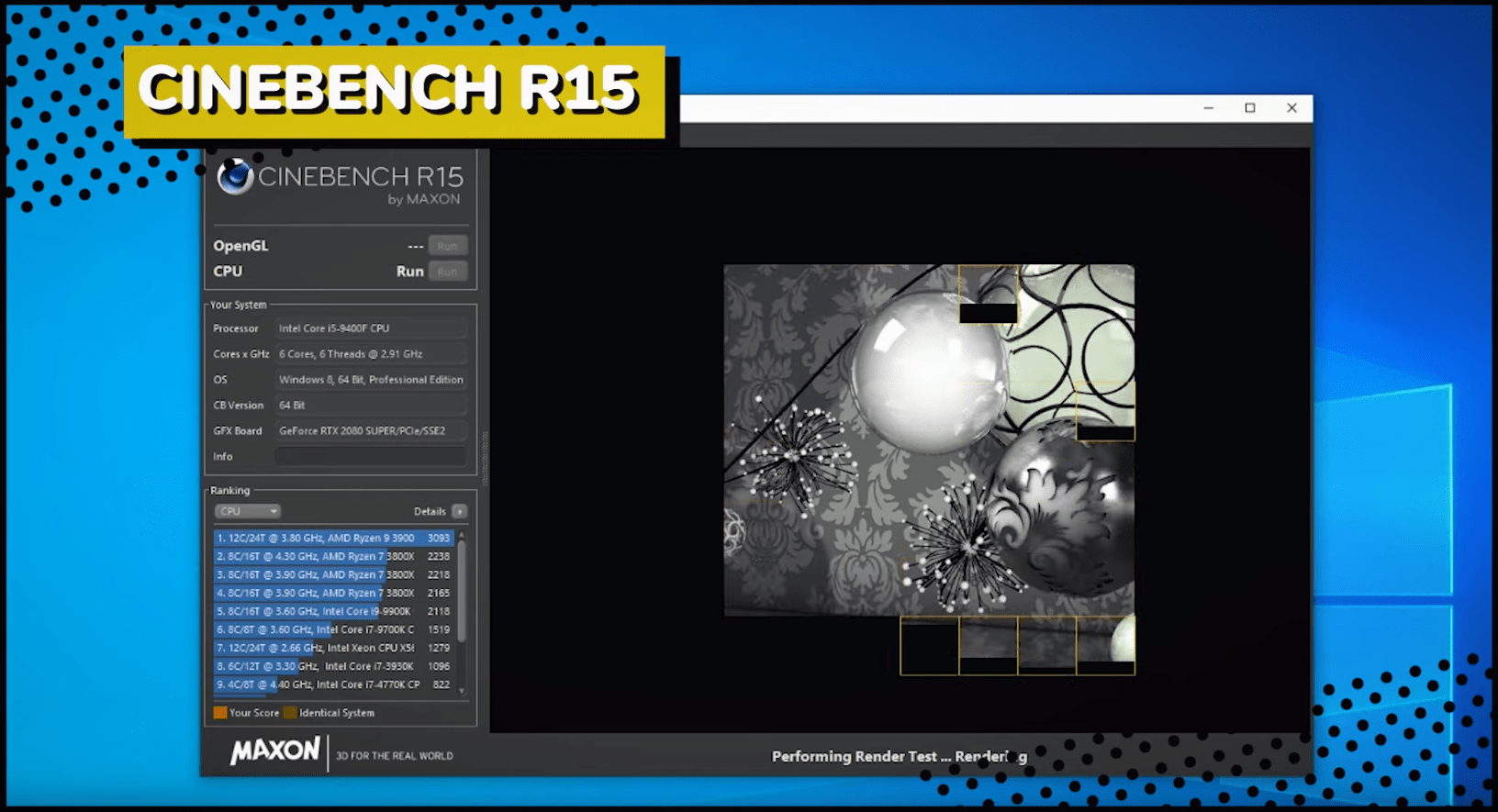Screen dimensions: 1498x812
Task: Click the render preview image
Action: tap(929, 470)
